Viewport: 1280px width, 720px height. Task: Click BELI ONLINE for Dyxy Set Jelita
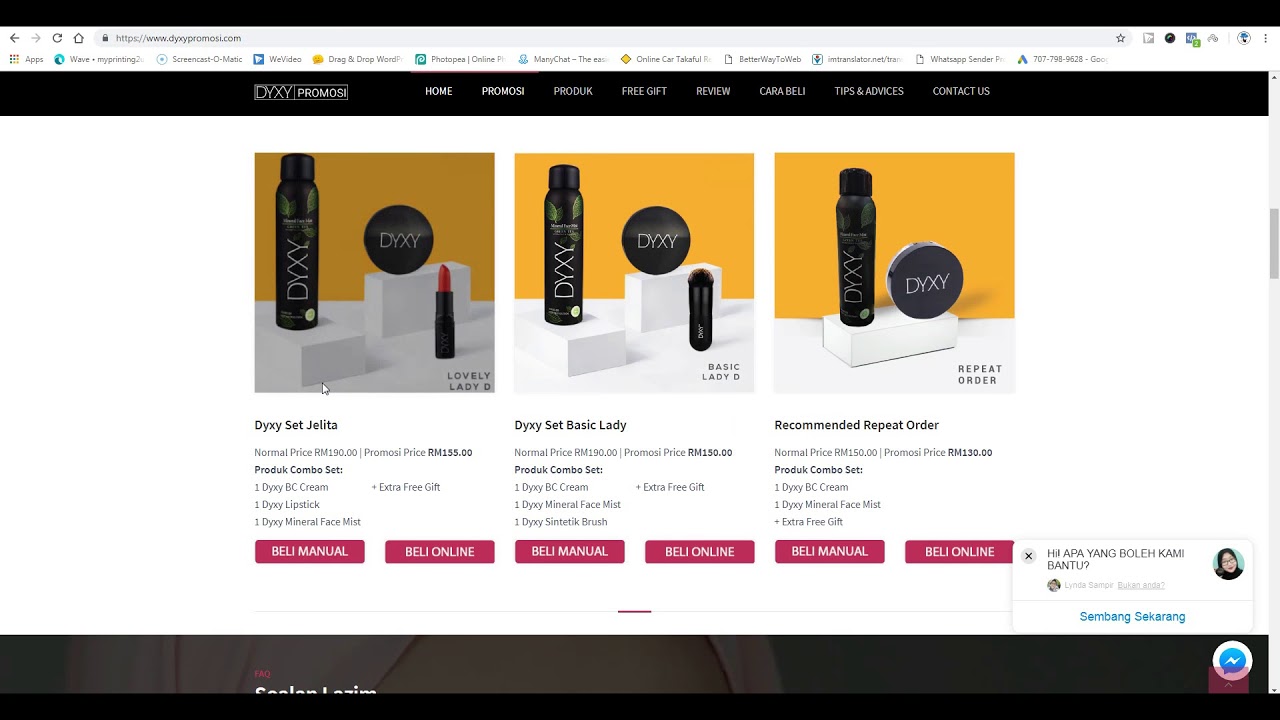click(440, 552)
